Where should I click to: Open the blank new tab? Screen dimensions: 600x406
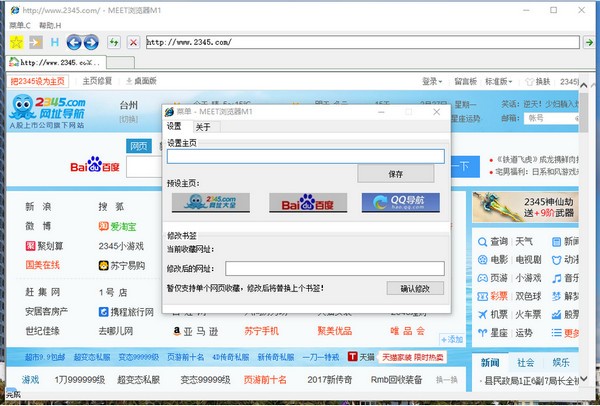(120, 62)
